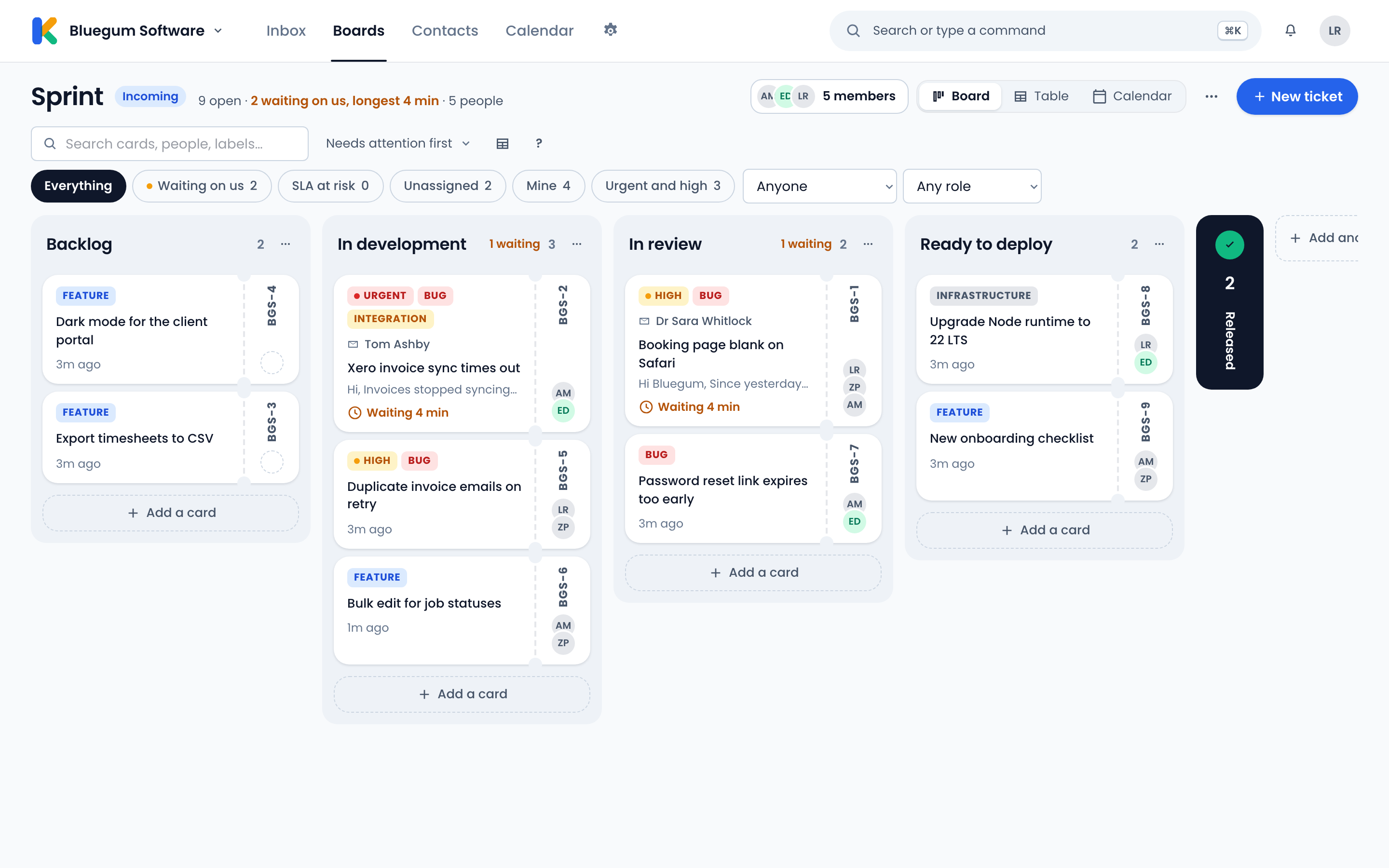1389x868 pixels.
Task: Open the notifications bell
Action: click(1290, 30)
